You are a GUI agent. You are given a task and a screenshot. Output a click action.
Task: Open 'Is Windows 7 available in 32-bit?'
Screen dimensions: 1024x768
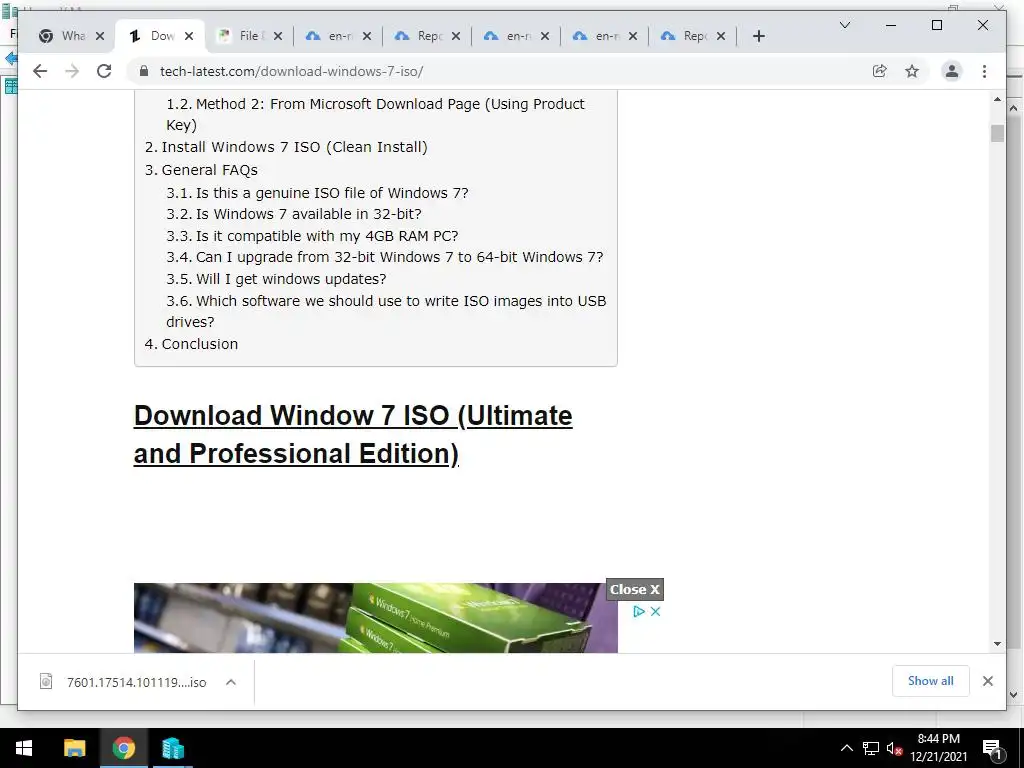294,214
